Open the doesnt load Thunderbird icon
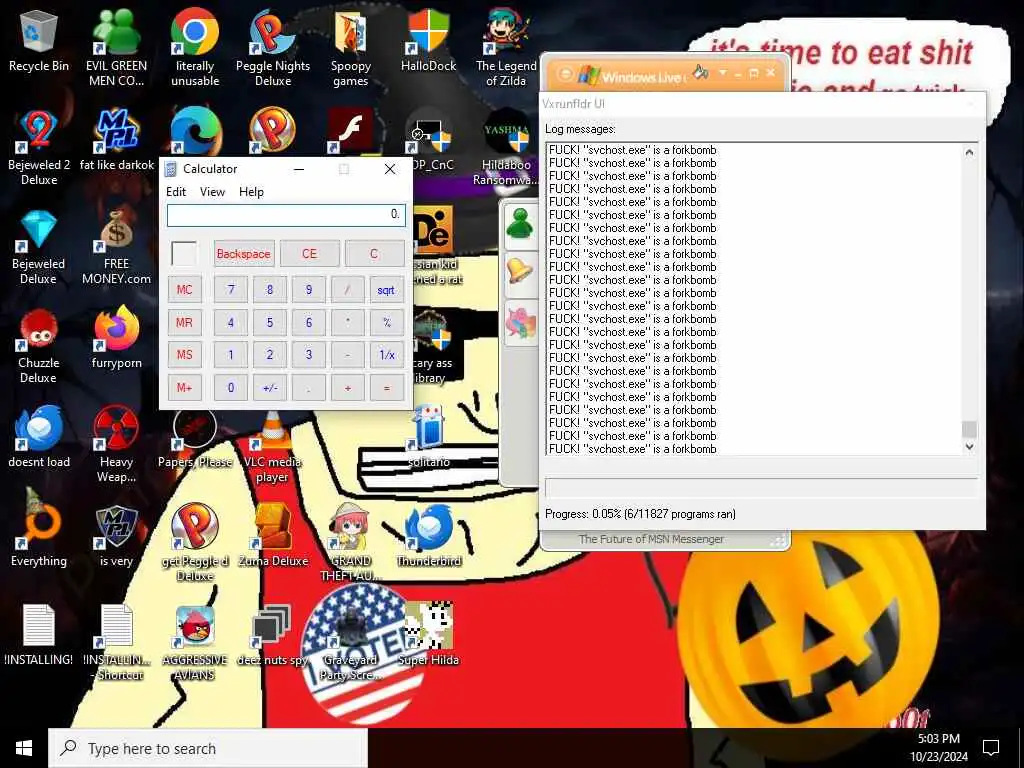 click(x=39, y=436)
